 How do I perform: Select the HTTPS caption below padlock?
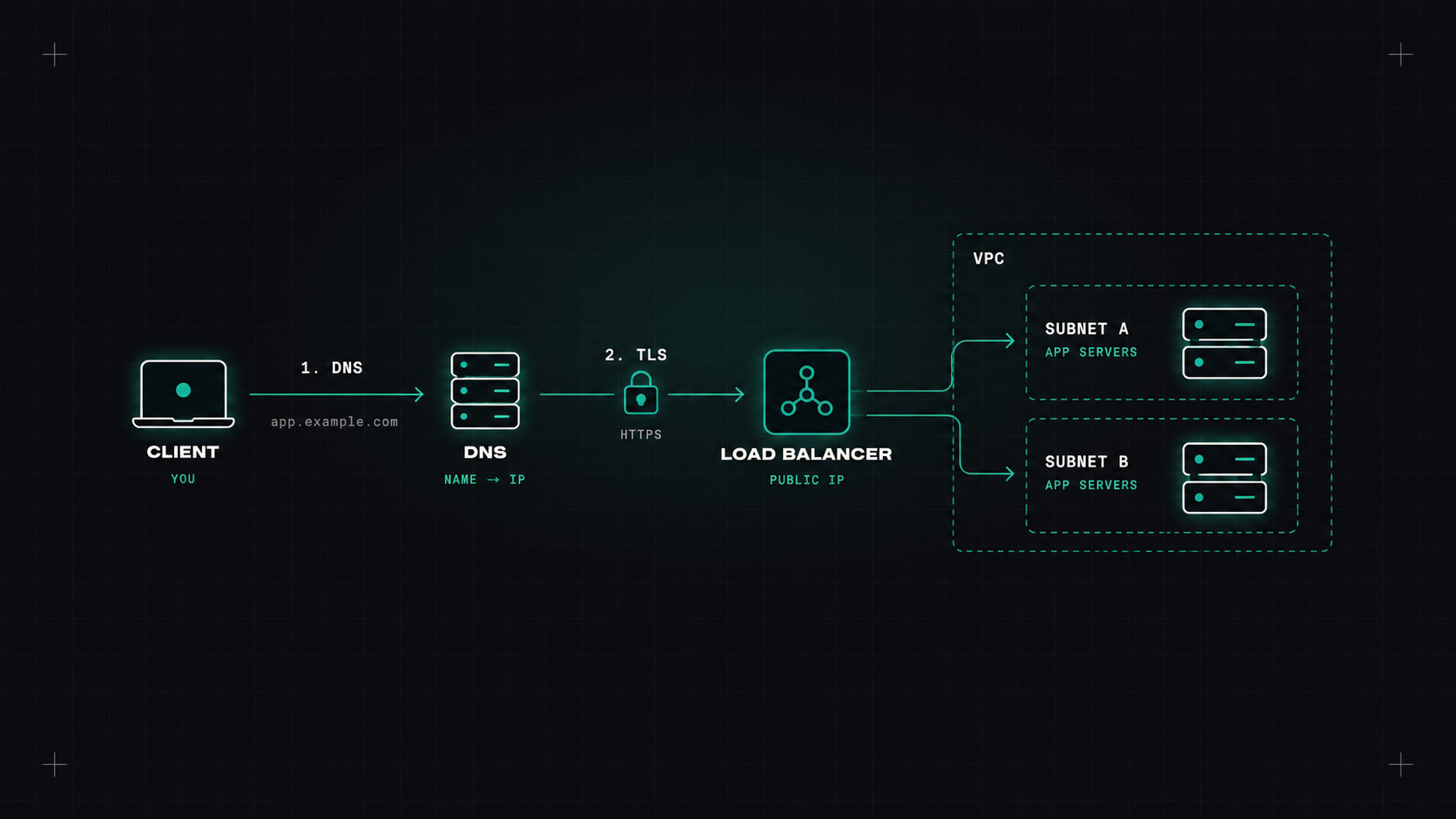[641, 434]
